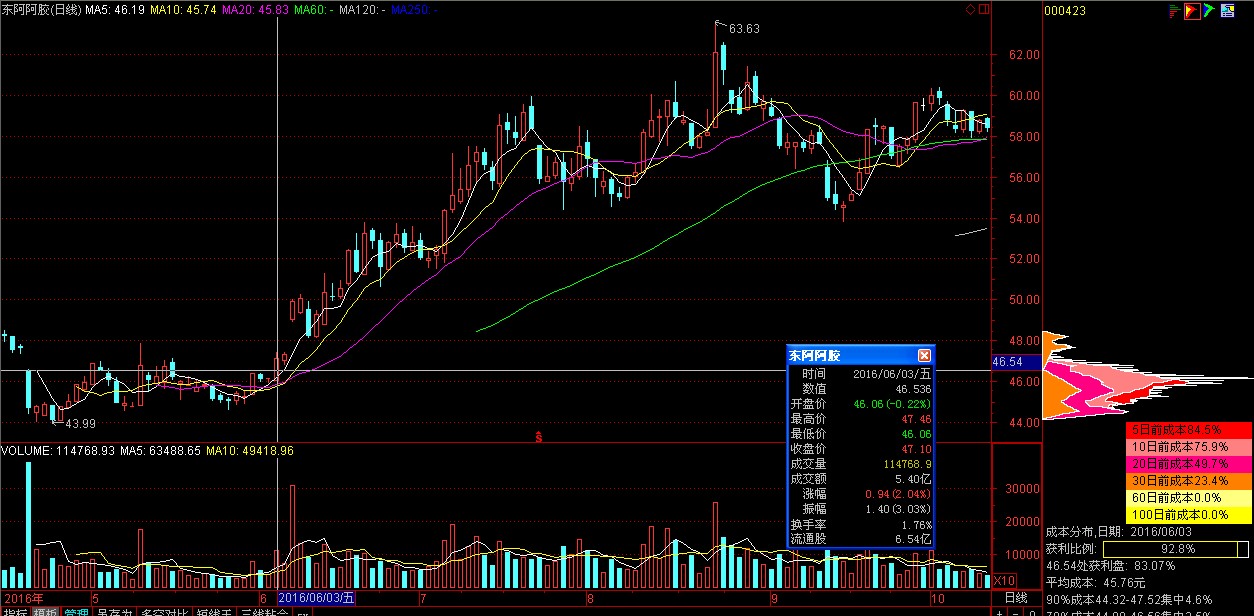Close the 东阿阿胶 data popup
This screenshot has height=616, width=1254.
924,355
